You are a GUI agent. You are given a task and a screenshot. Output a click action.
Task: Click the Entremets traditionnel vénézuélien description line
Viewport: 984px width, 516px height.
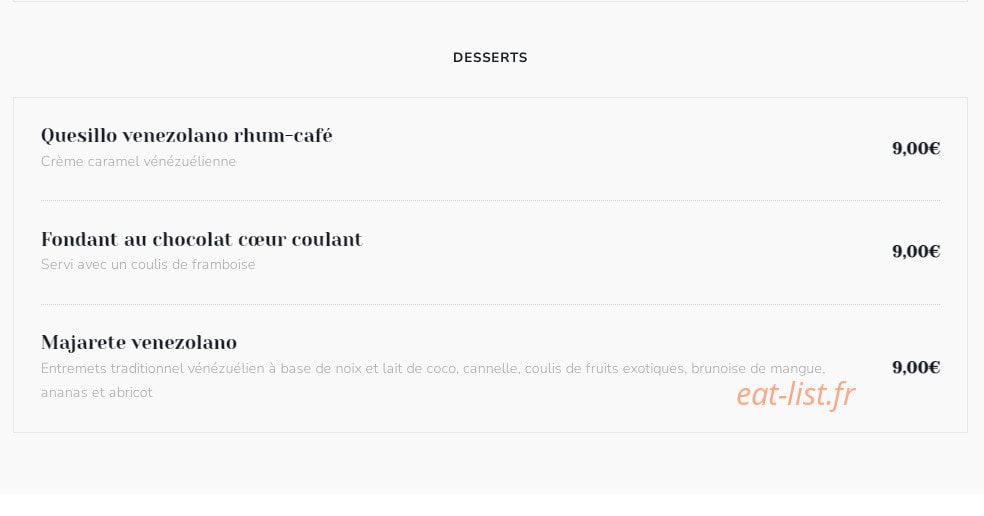tap(433, 368)
